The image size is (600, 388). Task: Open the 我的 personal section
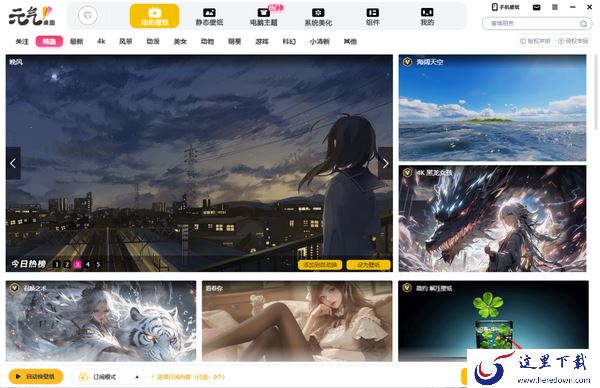click(427, 17)
